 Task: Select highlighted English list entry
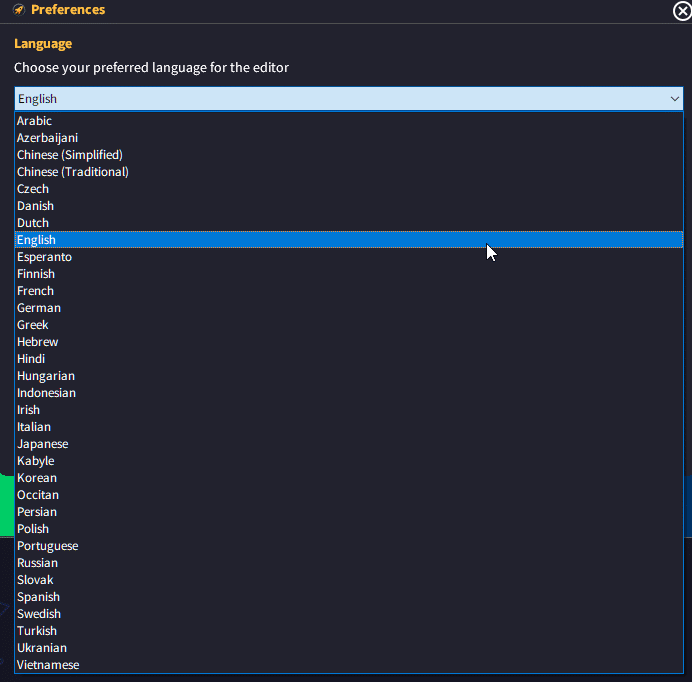click(349, 240)
